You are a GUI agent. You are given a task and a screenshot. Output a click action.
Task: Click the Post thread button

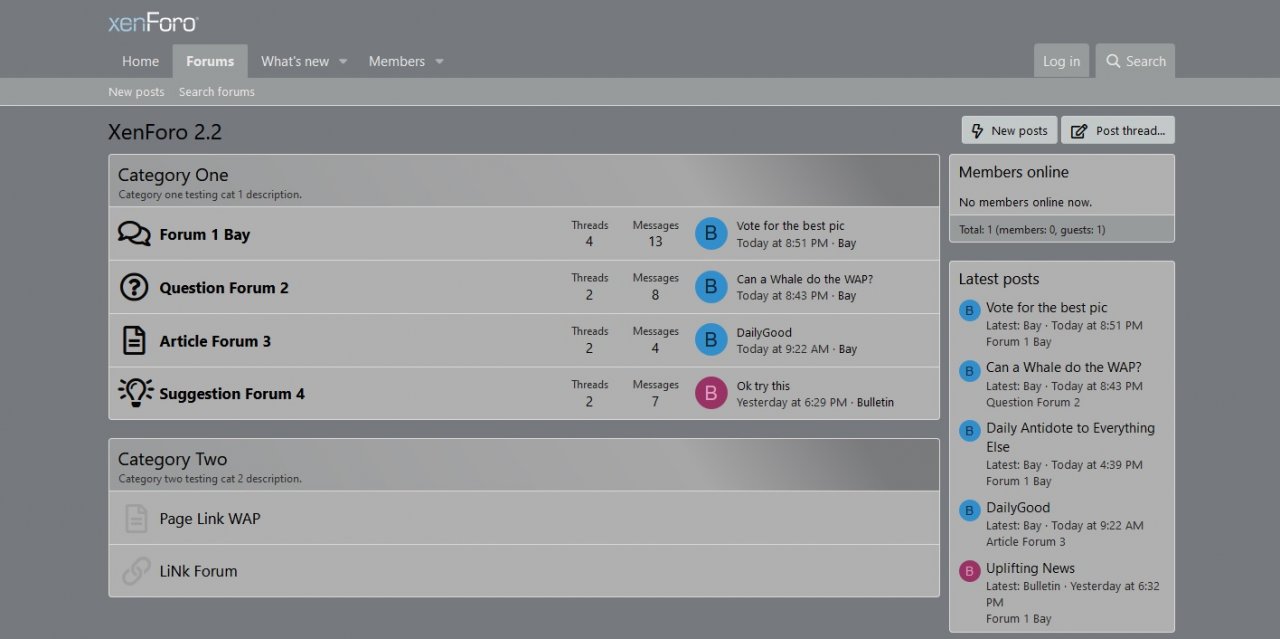(1118, 130)
